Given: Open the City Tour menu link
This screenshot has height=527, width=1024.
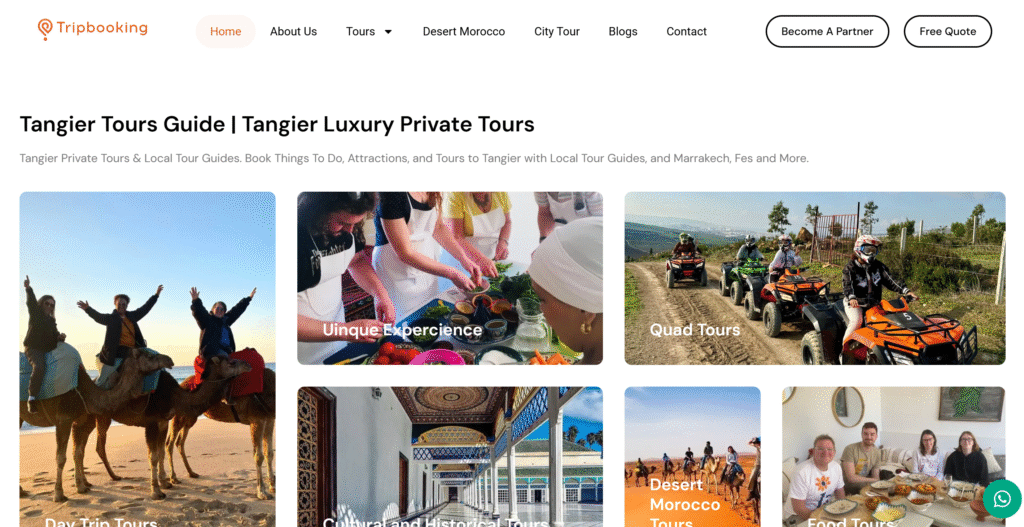Looking at the screenshot, I should click(x=557, y=31).
